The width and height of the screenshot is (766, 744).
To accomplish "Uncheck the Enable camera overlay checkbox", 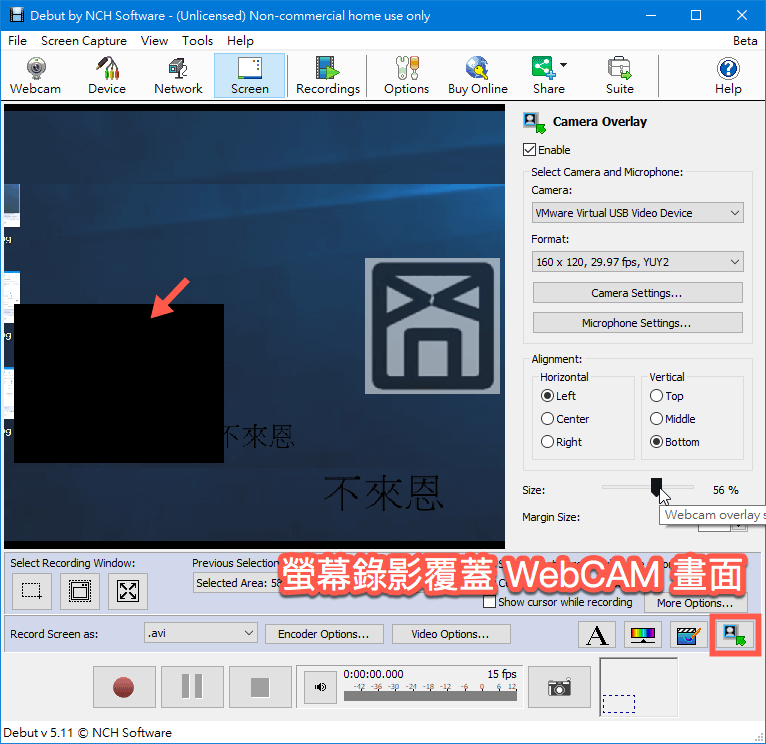I will coord(530,150).
